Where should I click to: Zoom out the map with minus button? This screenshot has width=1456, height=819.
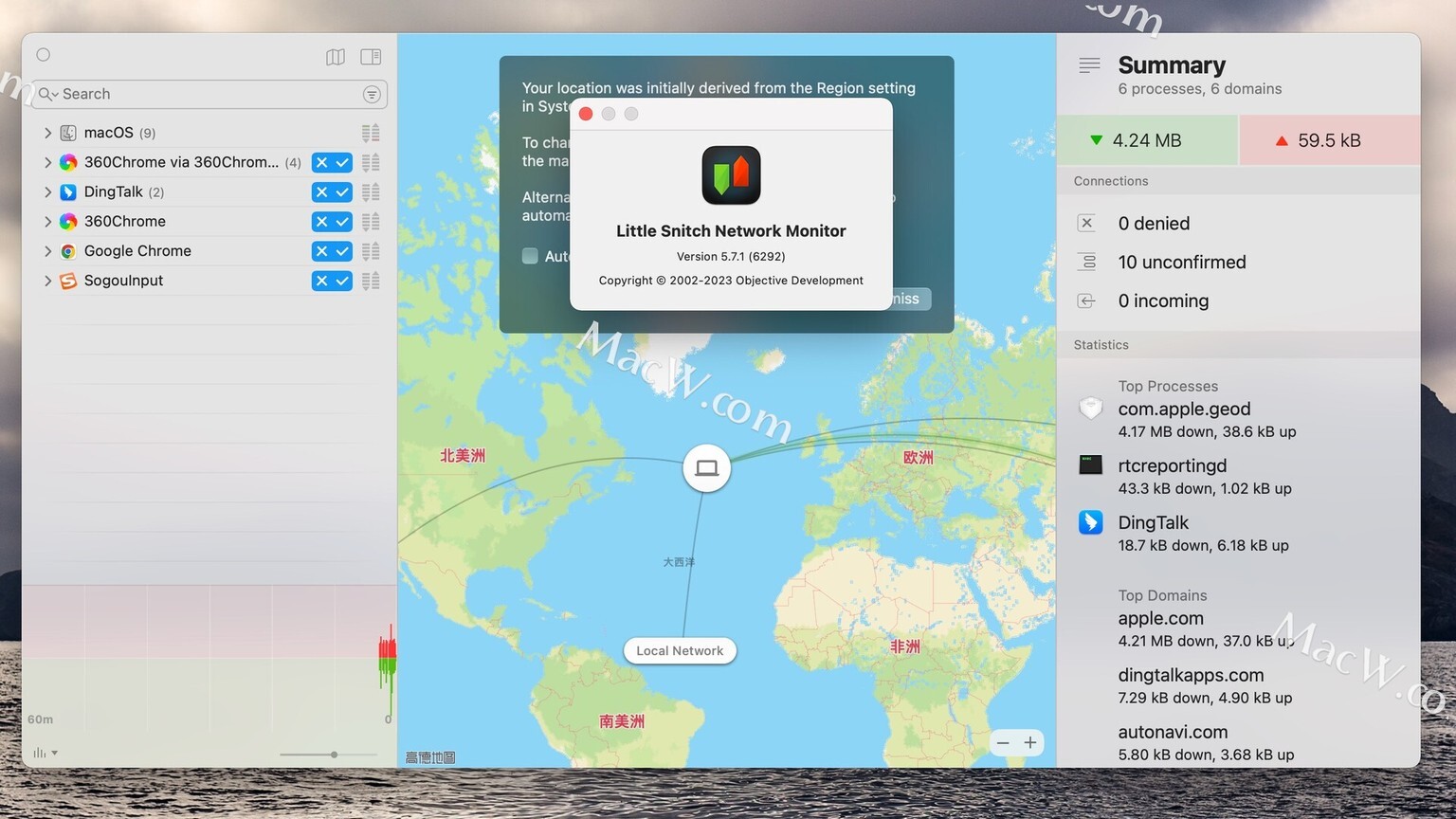1003,743
